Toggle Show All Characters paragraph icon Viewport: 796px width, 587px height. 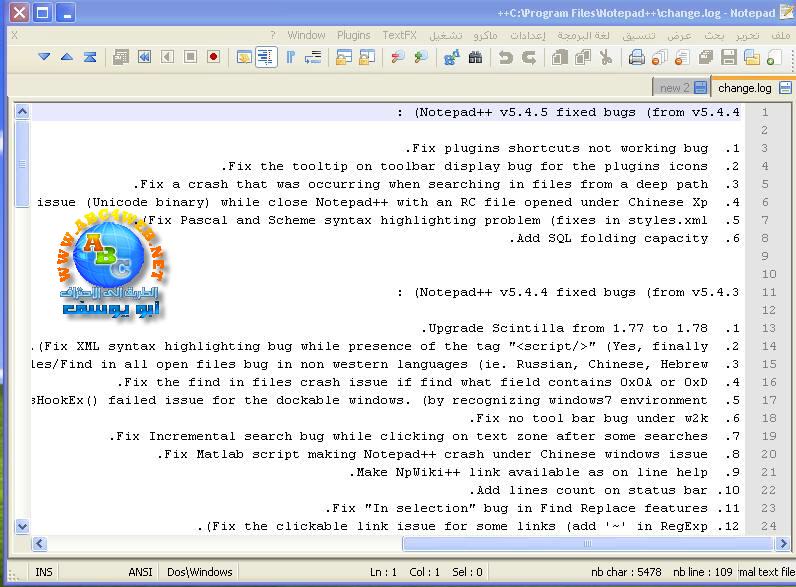click(x=290, y=57)
